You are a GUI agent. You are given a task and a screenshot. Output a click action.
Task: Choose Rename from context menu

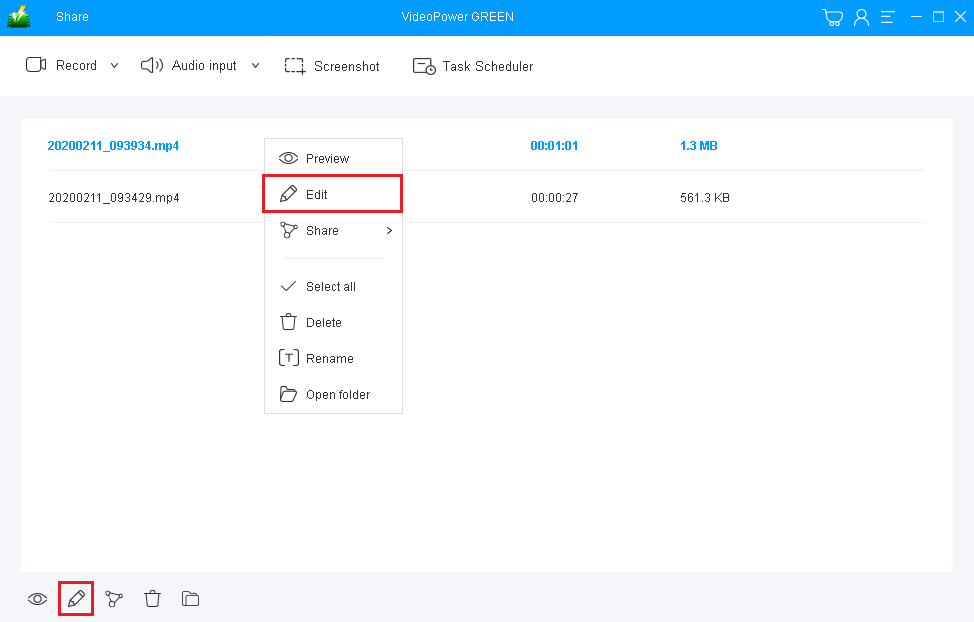tap(333, 359)
